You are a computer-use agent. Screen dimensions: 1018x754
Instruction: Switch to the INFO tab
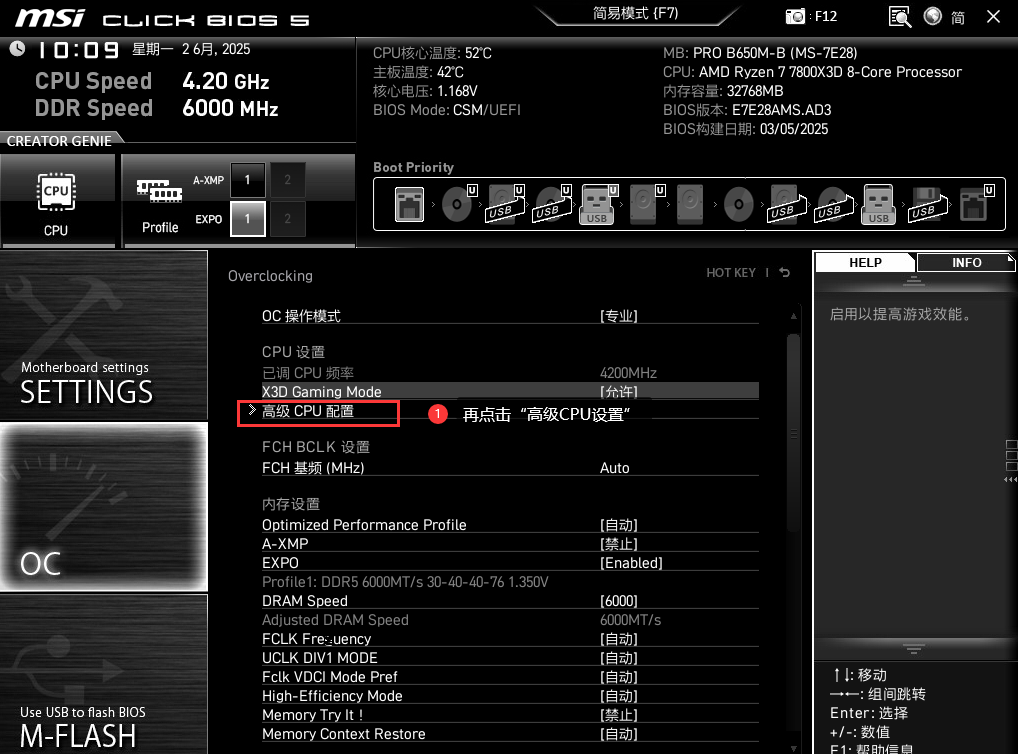pos(965,262)
